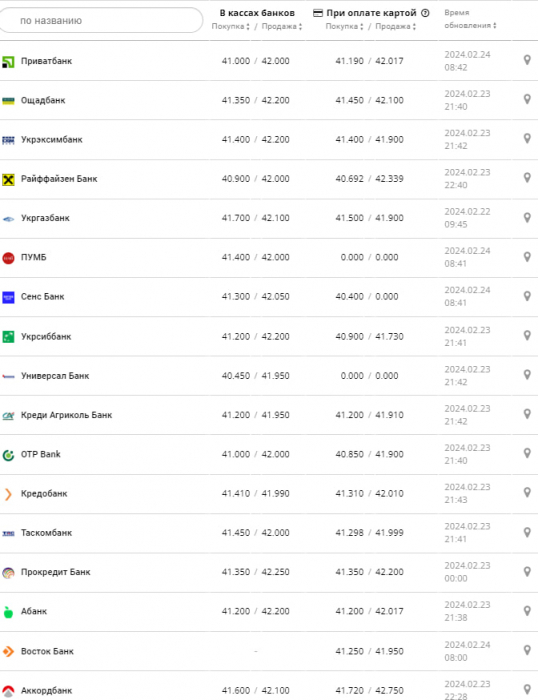
Task: Open the Креди Агриколь Банк link
Action: (67, 415)
